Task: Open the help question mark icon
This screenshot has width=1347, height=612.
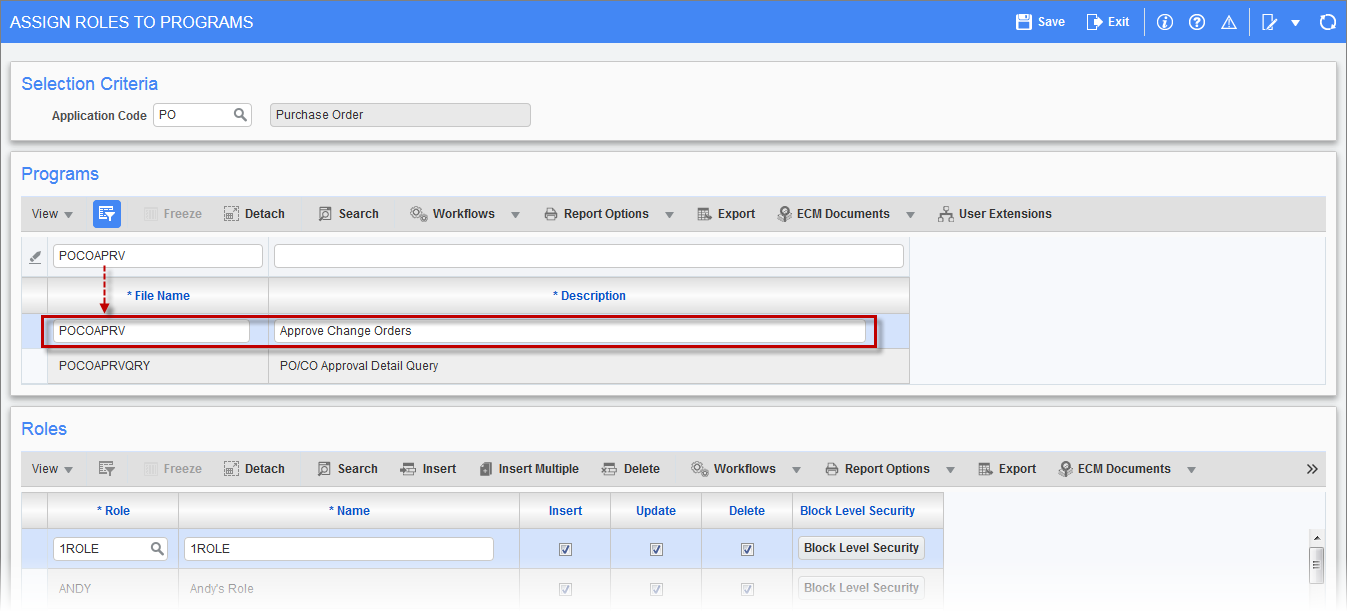Action: (x=1197, y=20)
